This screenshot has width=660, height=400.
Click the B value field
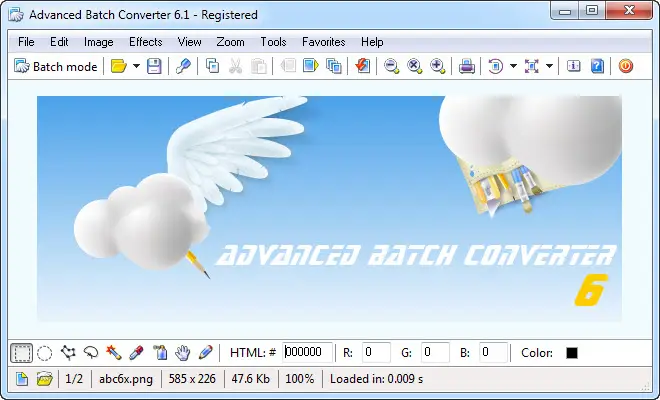(493, 352)
